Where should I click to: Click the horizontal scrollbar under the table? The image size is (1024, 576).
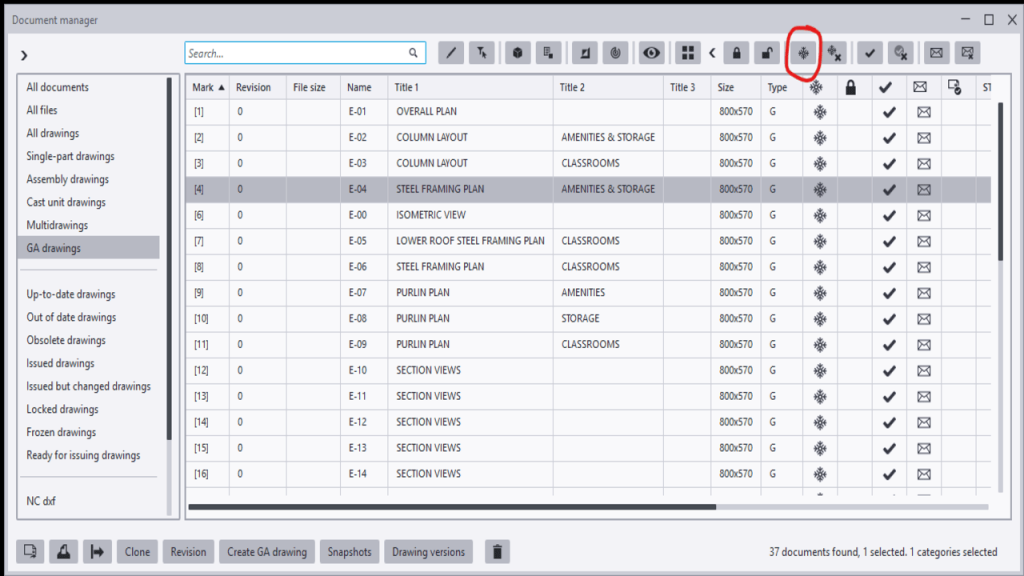(452, 507)
